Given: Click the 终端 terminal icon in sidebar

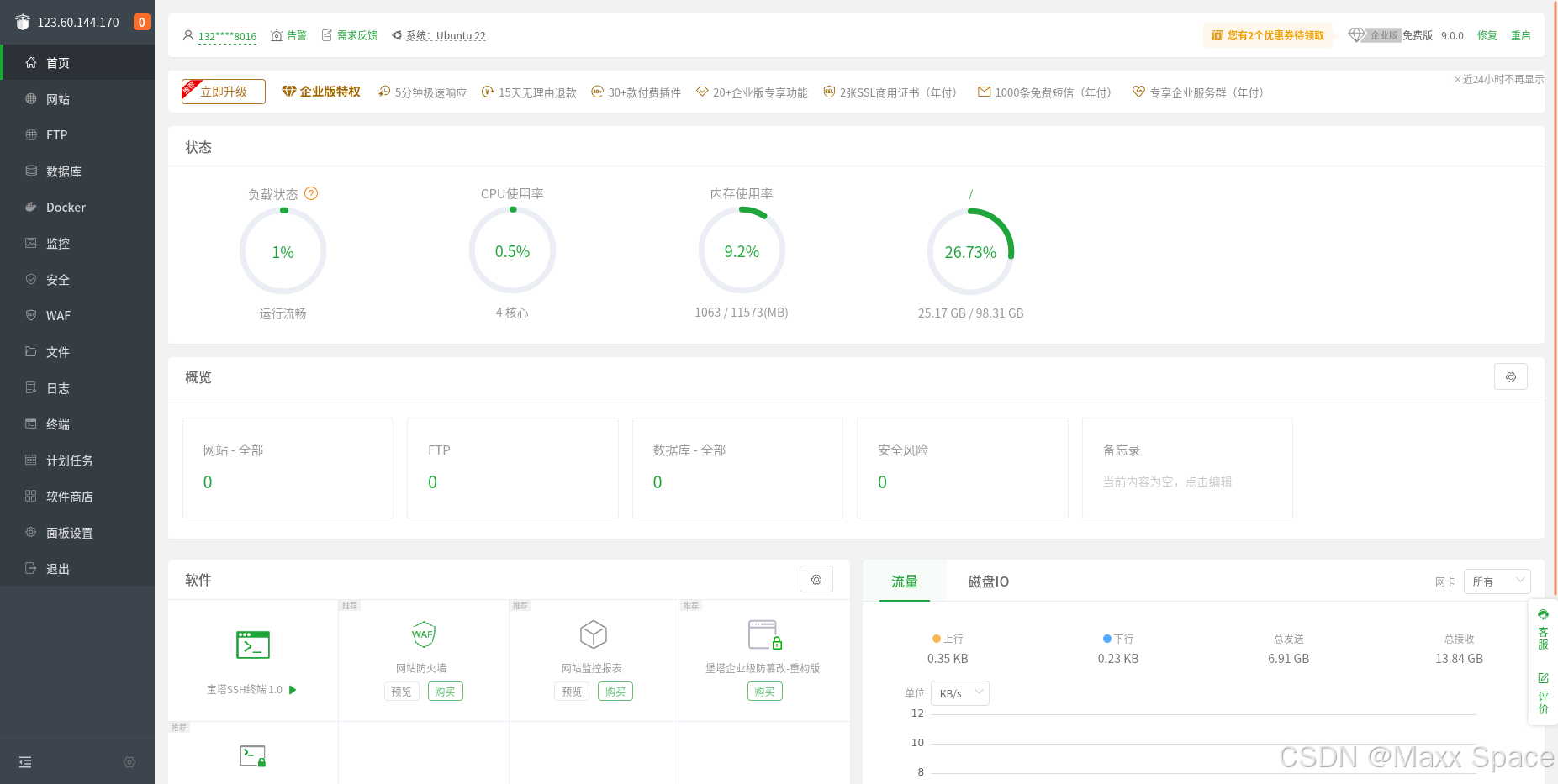Looking at the screenshot, I should click(x=31, y=424).
